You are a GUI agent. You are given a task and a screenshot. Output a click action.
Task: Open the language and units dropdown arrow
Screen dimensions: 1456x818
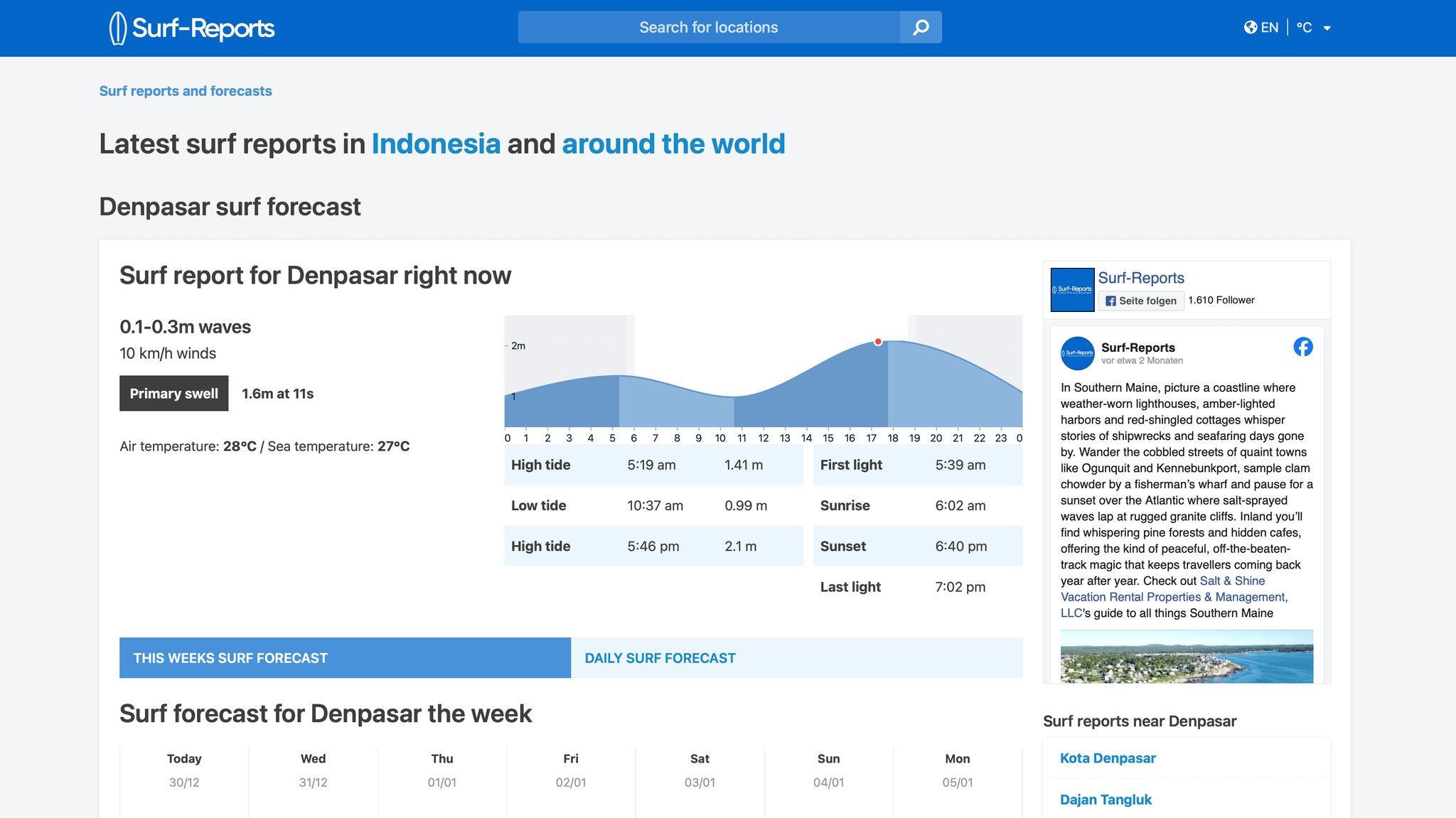click(1327, 28)
